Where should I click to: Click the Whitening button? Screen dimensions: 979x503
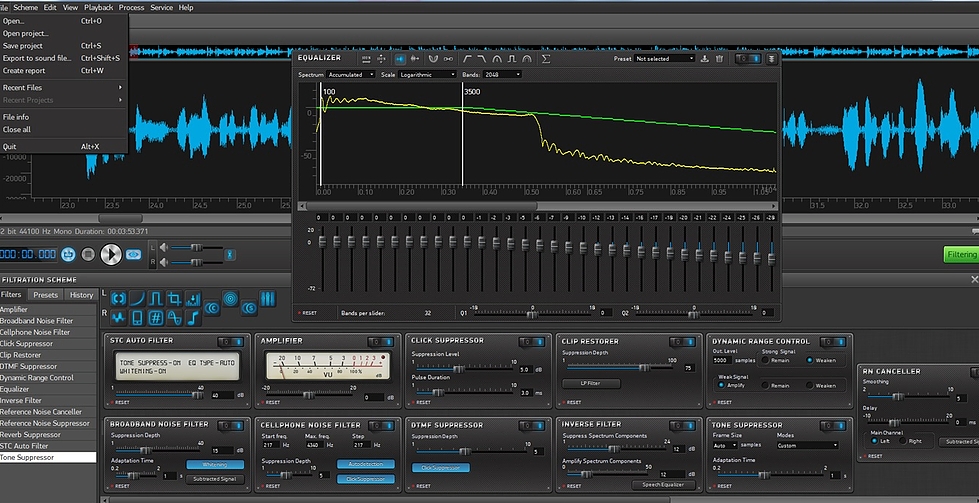pyautogui.click(x=215, y=465)
